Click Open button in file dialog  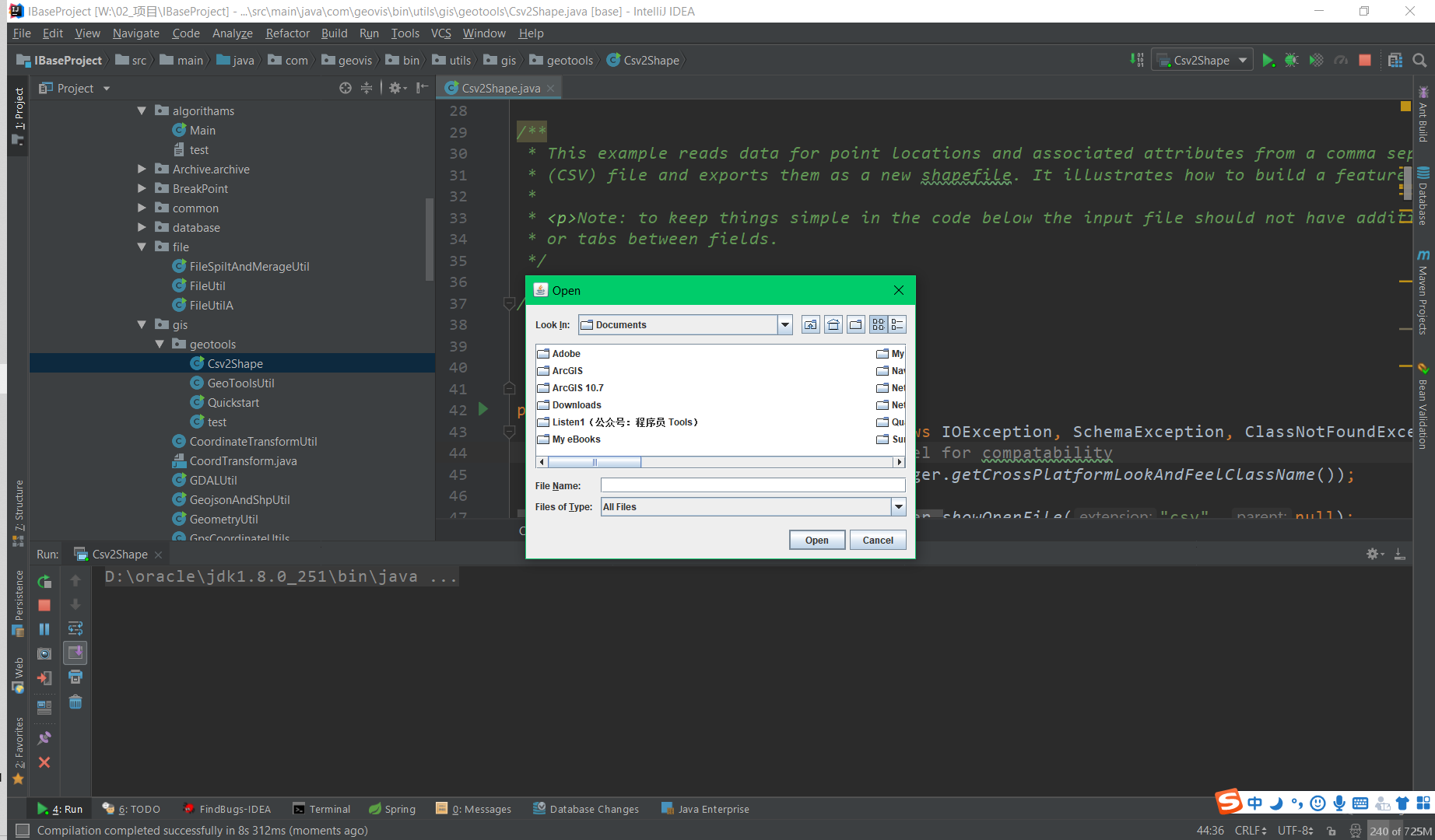[816, 541]
